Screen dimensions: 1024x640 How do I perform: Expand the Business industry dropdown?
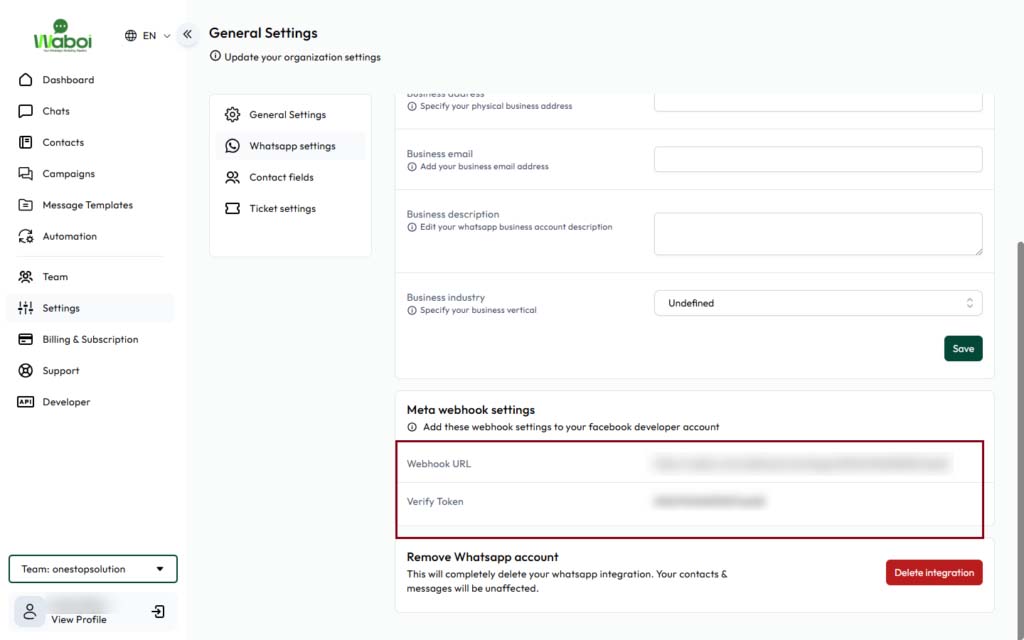817,303
